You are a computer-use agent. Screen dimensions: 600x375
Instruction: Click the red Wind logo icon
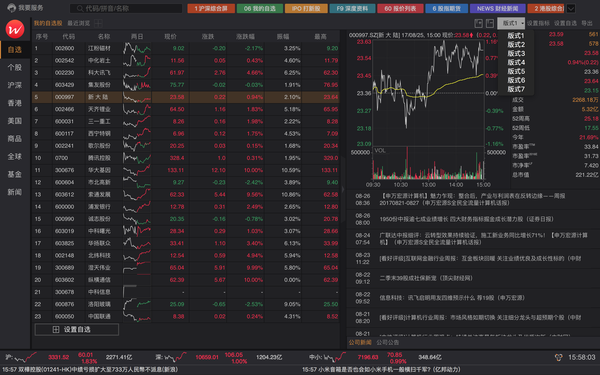[15, 29]
